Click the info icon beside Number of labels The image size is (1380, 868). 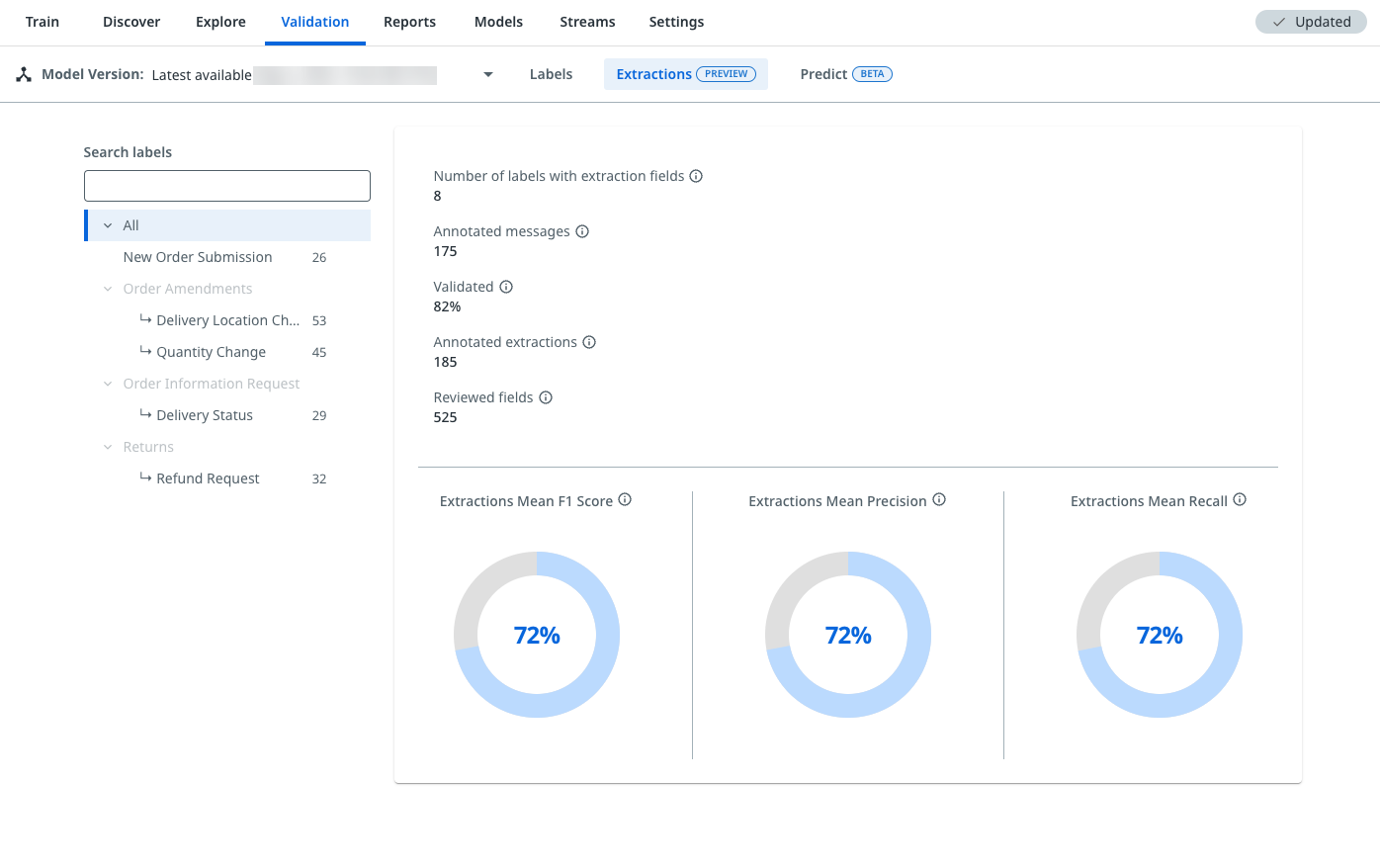coord(697,175)
